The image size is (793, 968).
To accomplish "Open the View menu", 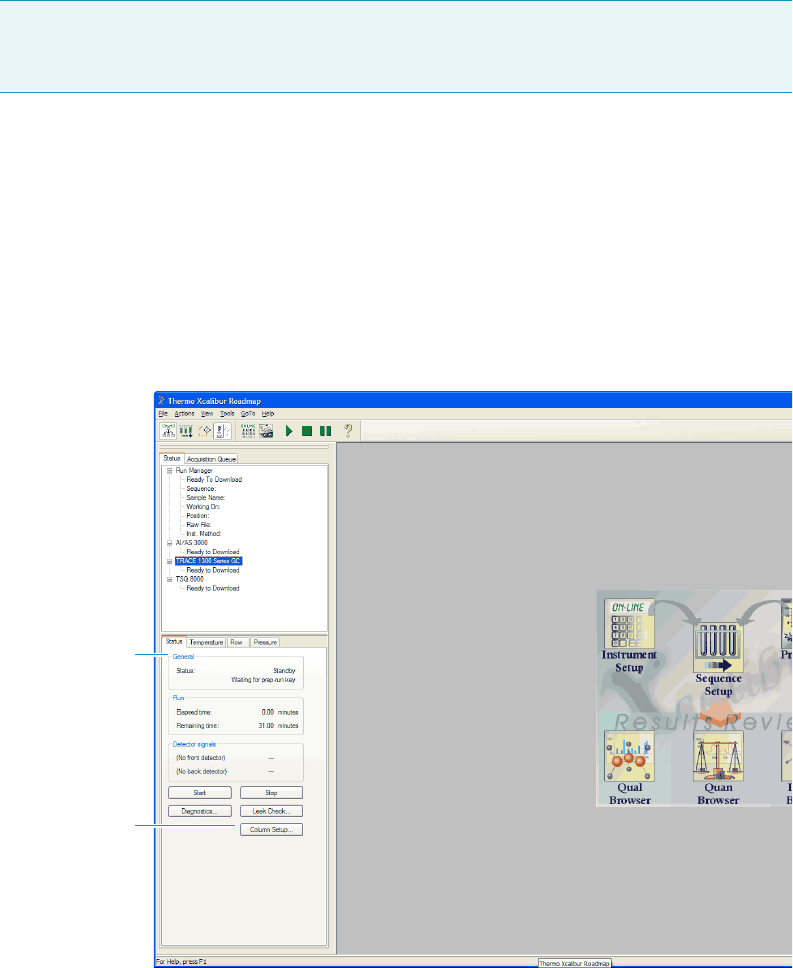I will click(207, 414).
